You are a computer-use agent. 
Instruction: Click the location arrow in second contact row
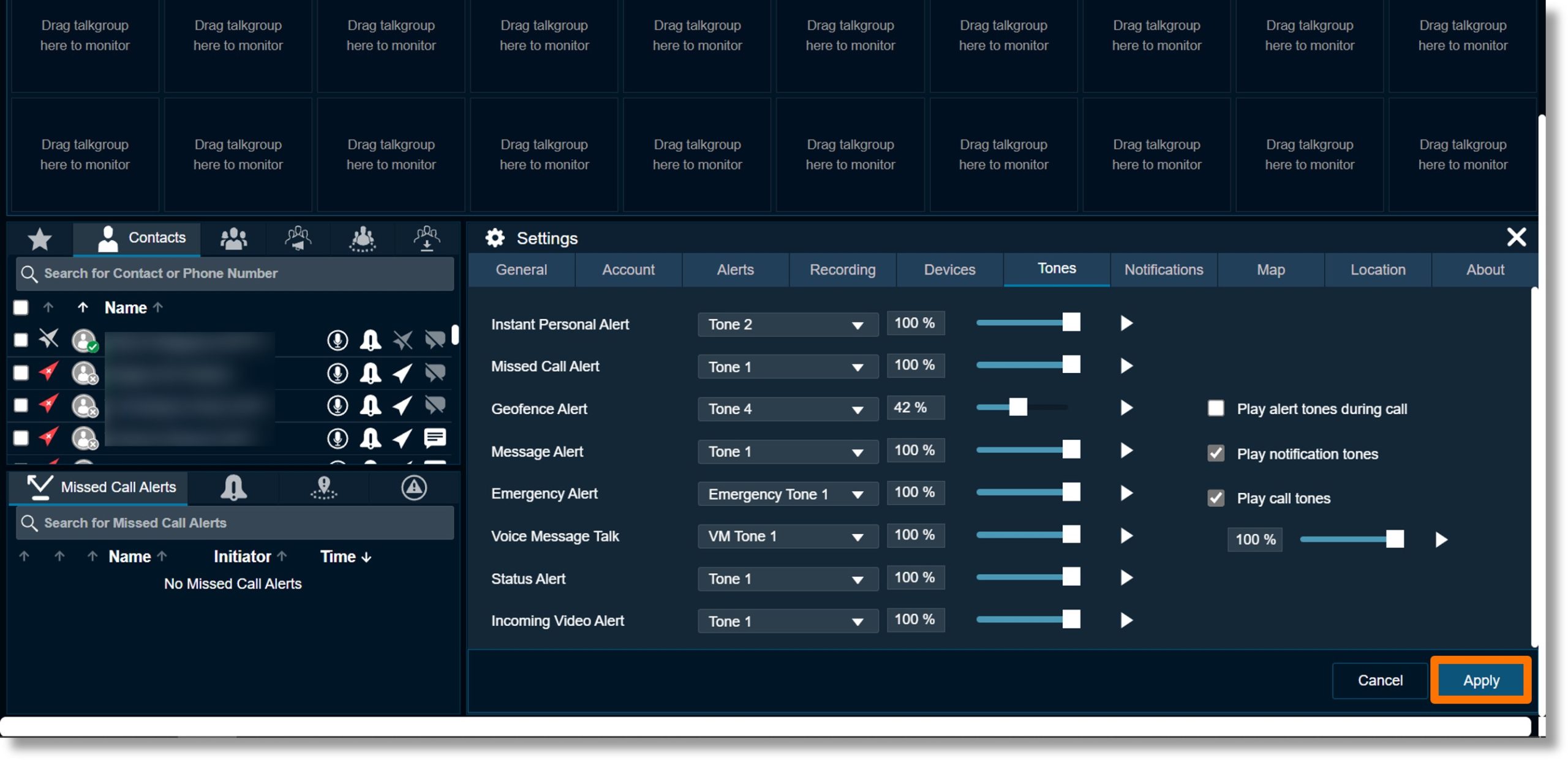[x=402, y=372]
